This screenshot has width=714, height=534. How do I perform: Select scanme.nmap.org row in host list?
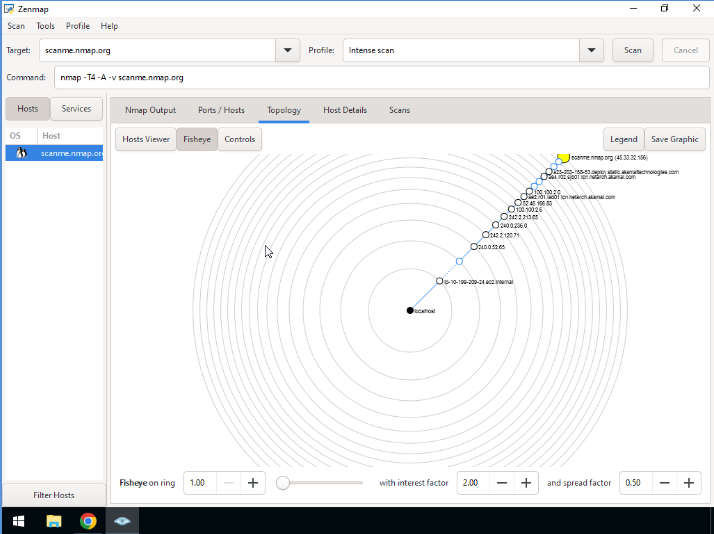click(x=54, y=153)
